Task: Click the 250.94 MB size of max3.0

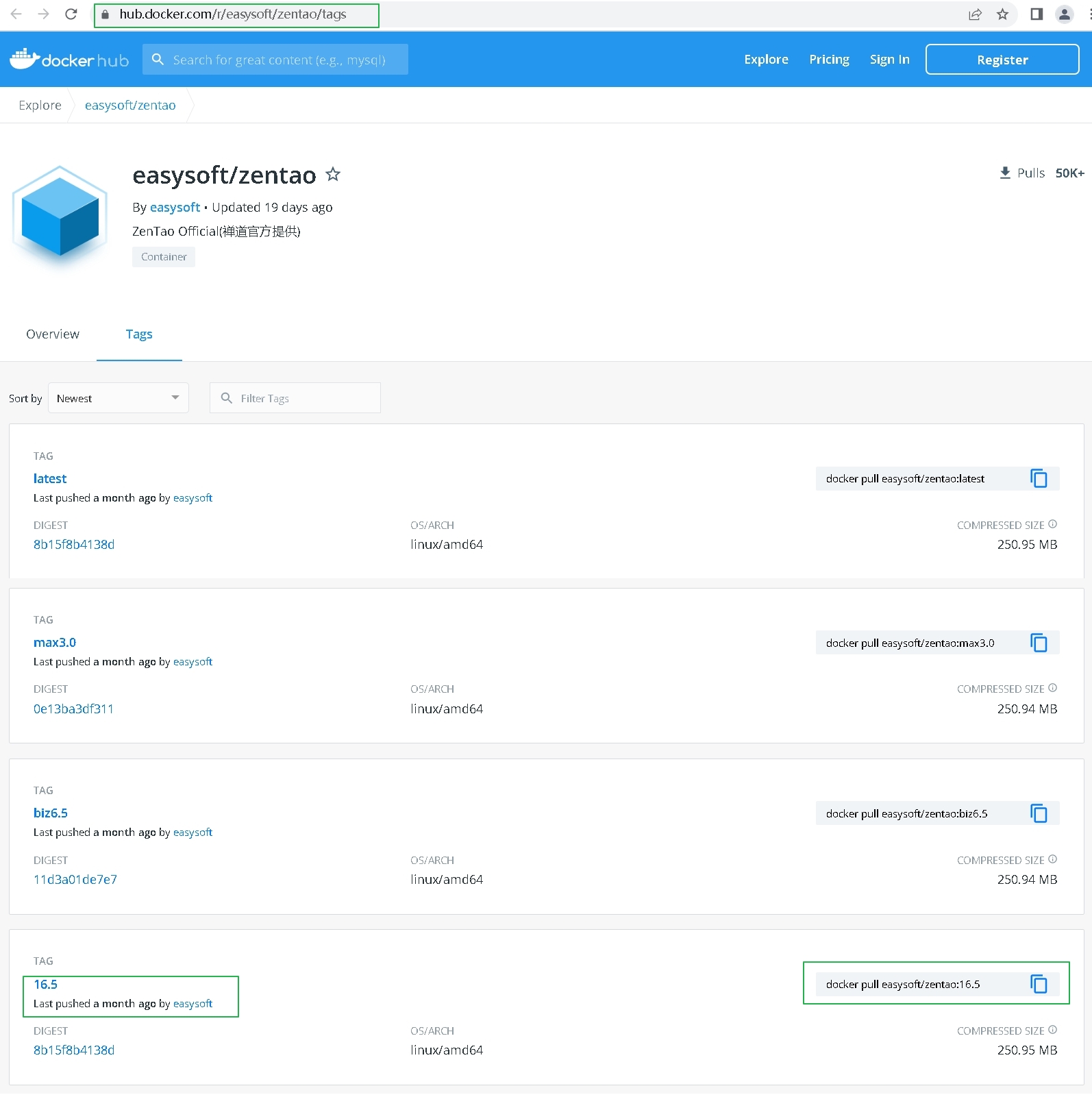Action: click(1027, 708)
